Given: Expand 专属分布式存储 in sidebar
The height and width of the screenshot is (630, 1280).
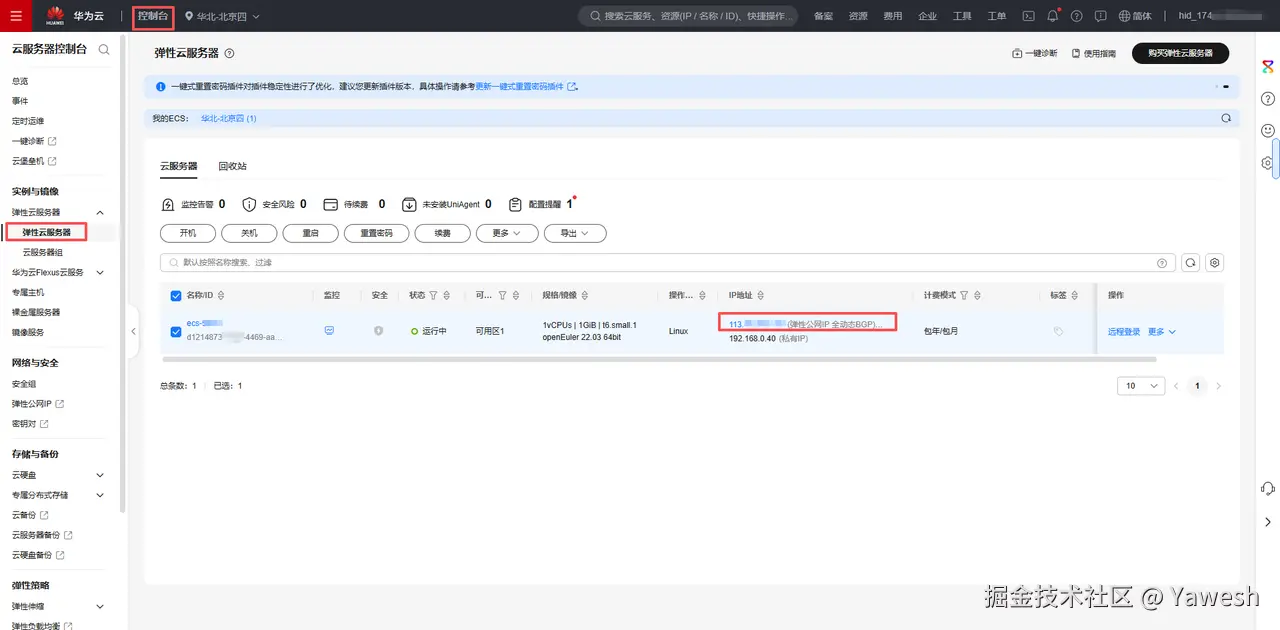Looking at the screenshot, I should coord(100,495).
